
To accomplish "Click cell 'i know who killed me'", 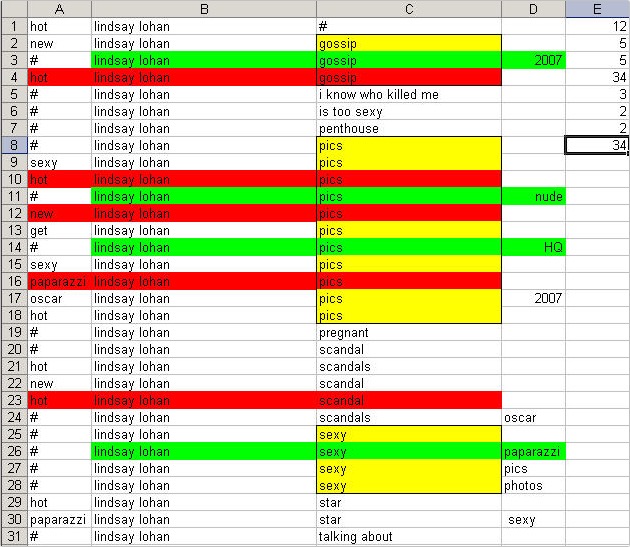I will [x=409, y=94].
